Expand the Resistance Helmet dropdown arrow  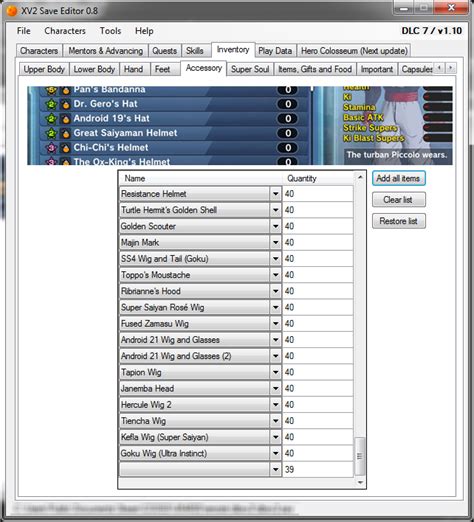(275, 194)
